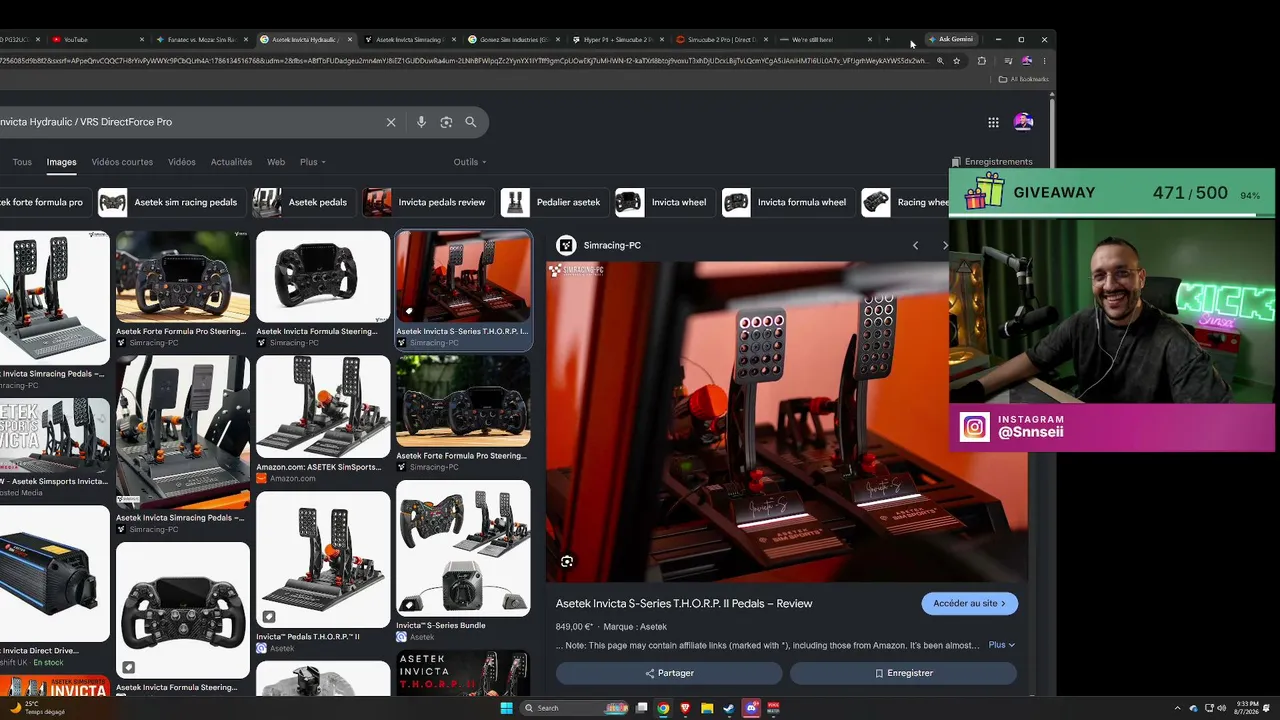This screenshot has height=720, width=1280.
Task: Click the preview title 'Asetek Invicta S-Series T.H.O.R.P. II Pedals – Review'
Action: point(684,604)
